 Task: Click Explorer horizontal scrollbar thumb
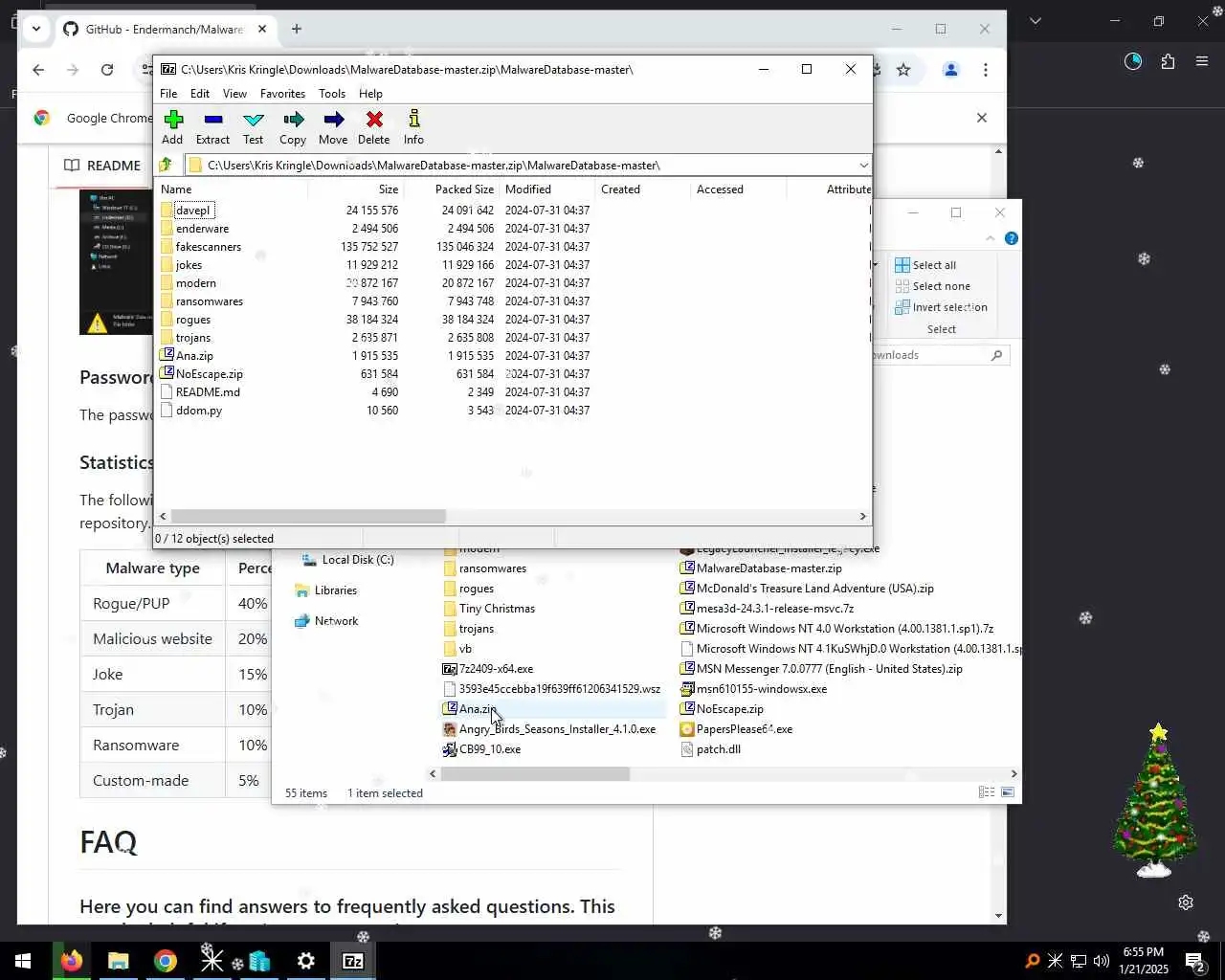point(535,773)
